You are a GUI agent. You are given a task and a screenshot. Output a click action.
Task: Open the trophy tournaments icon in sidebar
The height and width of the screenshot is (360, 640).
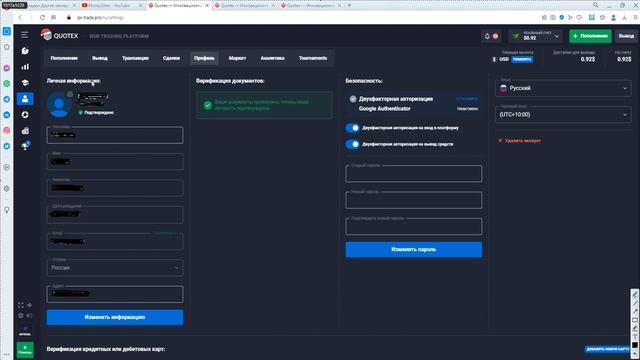click(25, 146)
